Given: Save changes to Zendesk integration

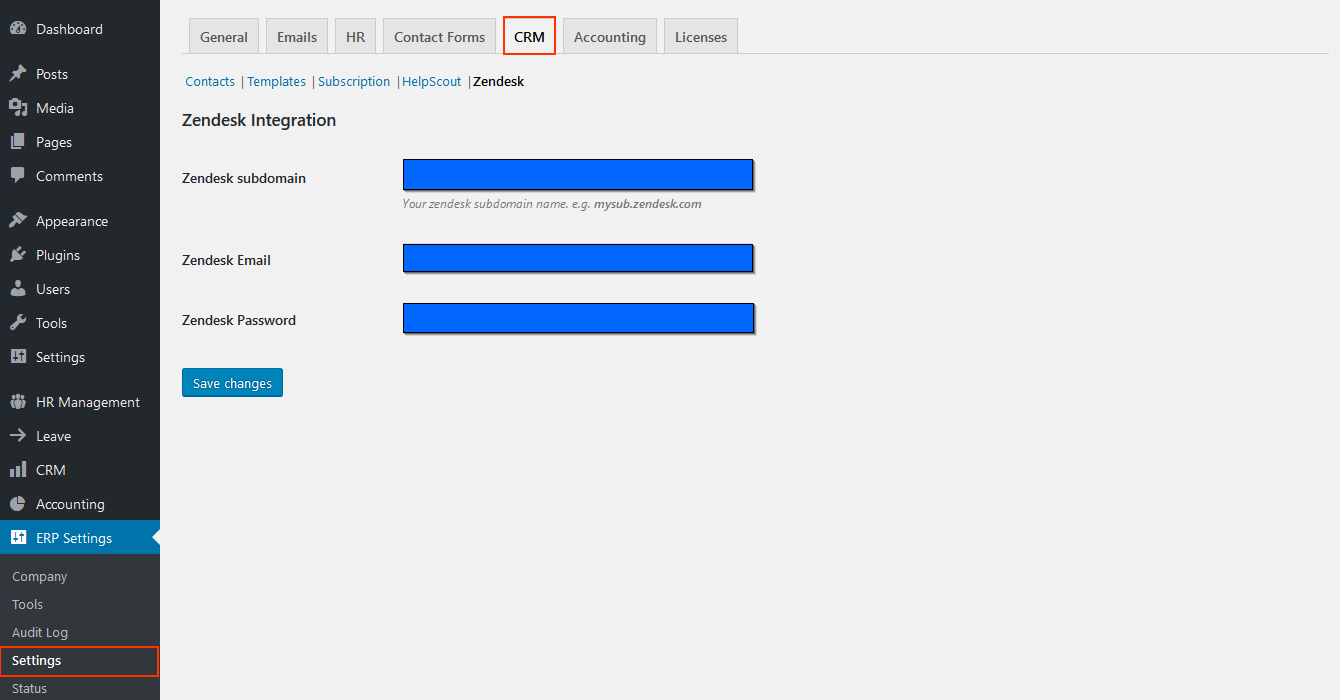Looking at the screenshot, I should click(x=232, y=383).
